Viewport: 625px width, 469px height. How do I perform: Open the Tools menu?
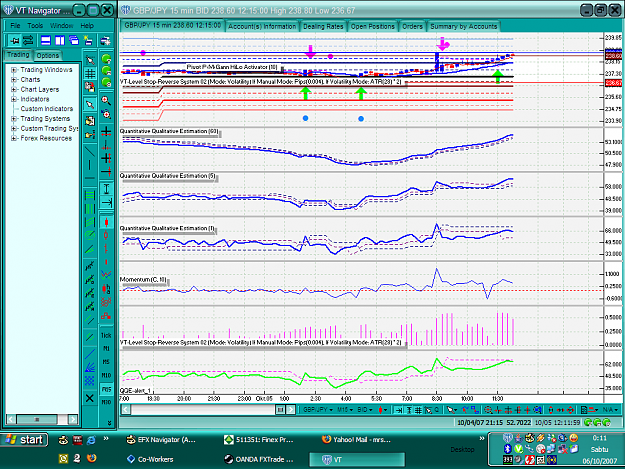[35, 26]
